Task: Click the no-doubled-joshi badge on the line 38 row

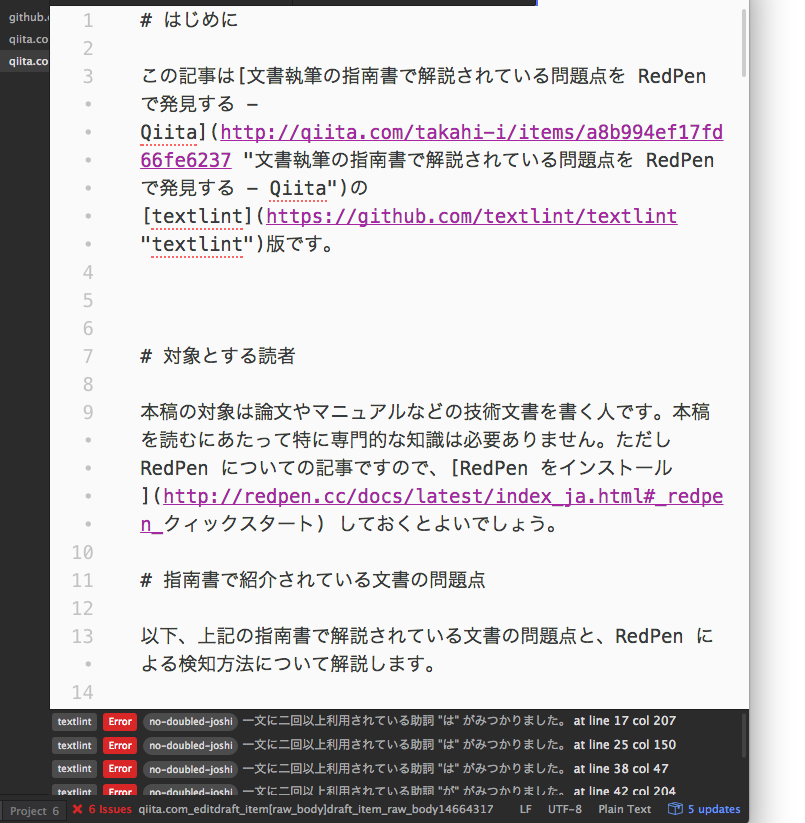Action: coord(189,769)
